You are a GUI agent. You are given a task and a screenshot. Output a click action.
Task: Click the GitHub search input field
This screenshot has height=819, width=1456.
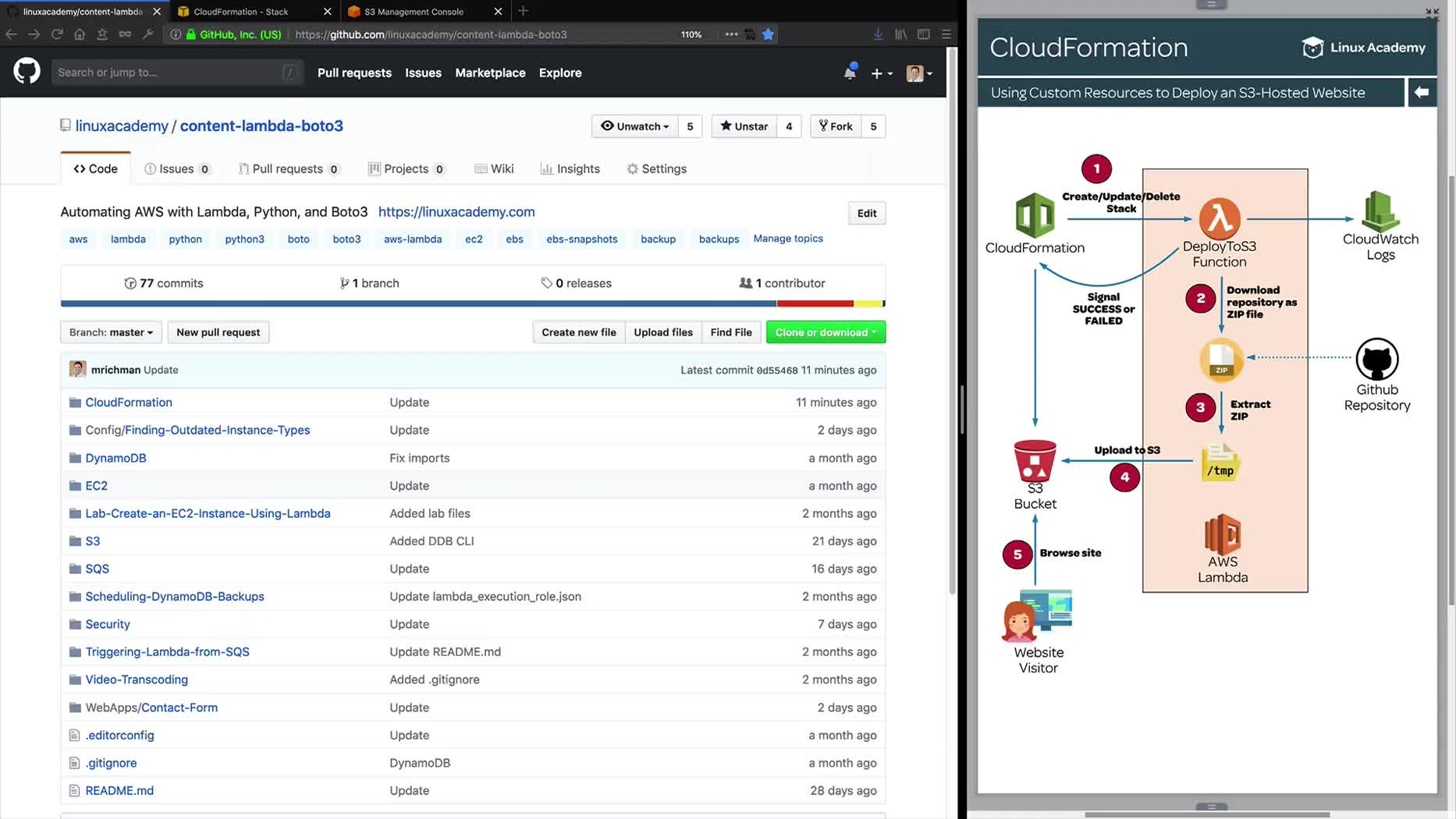click(x=177, y=73)
